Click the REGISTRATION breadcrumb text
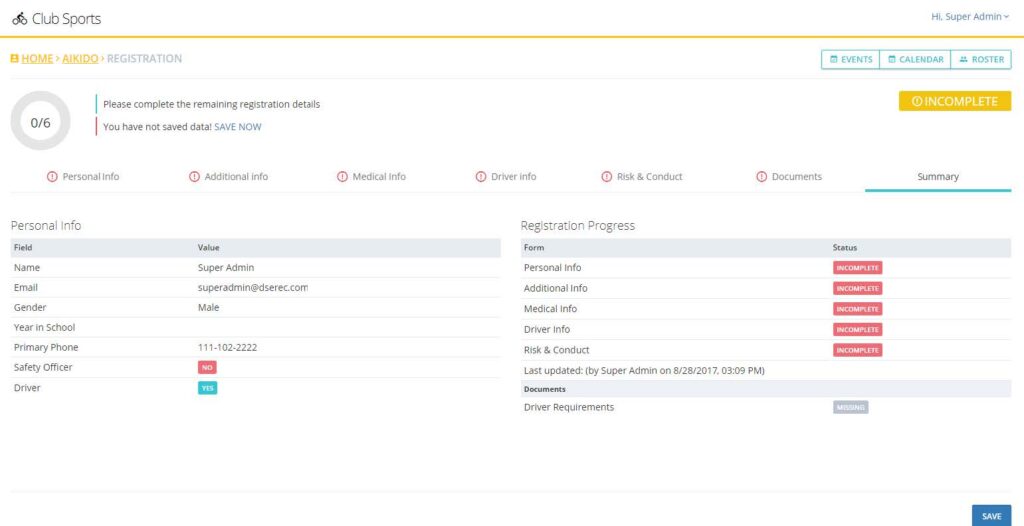This screenshot has width=1024, height=526. [x=144, y=59]
